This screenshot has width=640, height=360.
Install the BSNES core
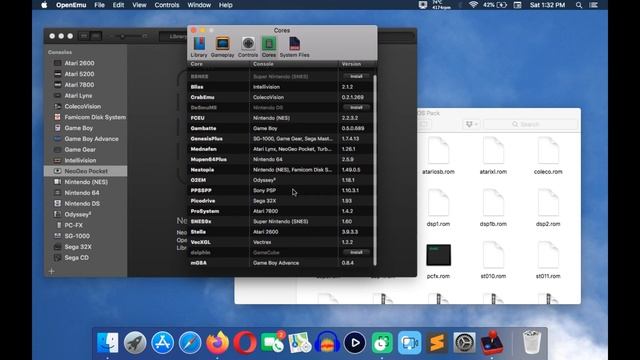click(x=356, y=76)
